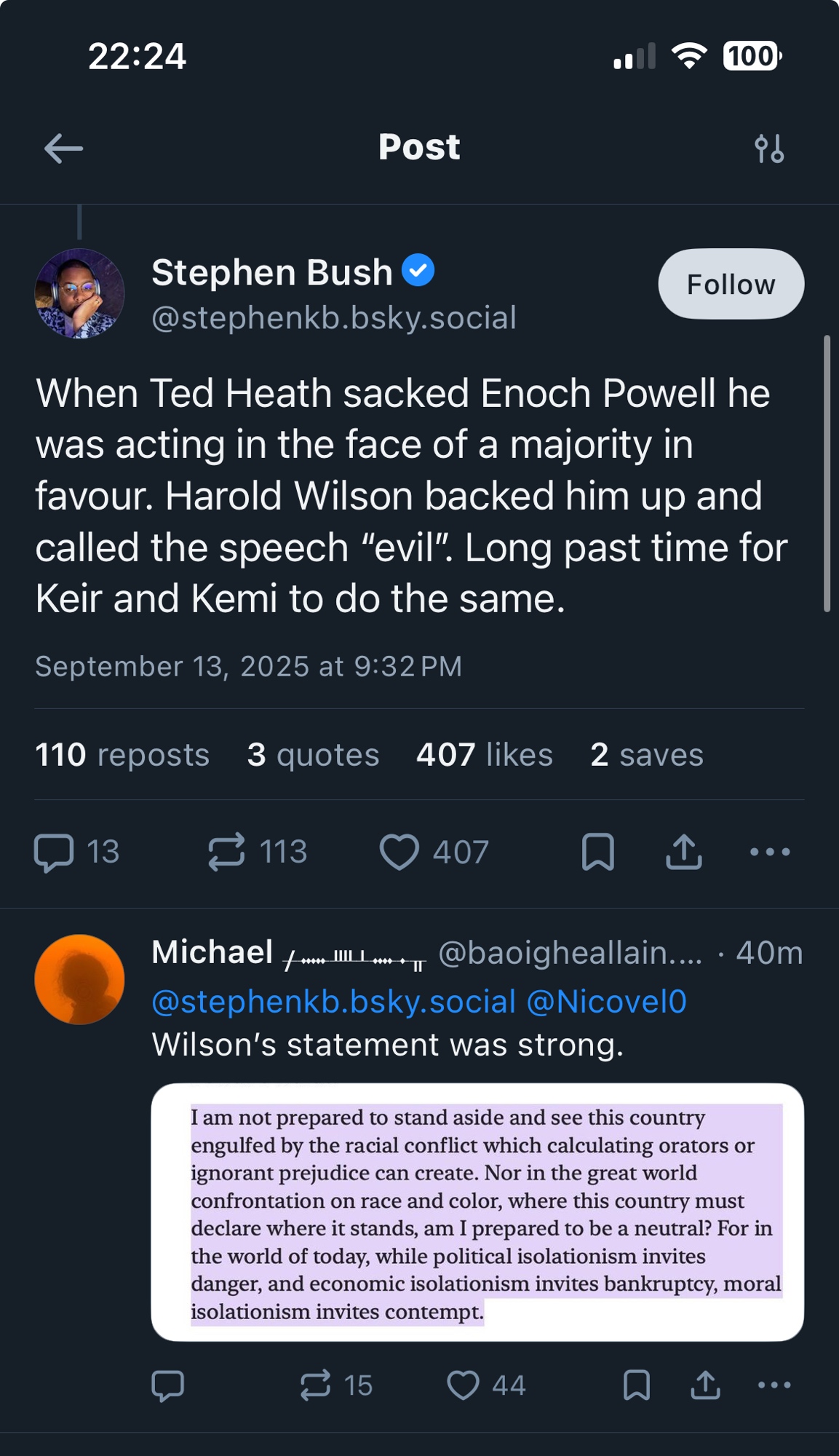Reply to Stephen Bush's post

[x=55, y=852]
